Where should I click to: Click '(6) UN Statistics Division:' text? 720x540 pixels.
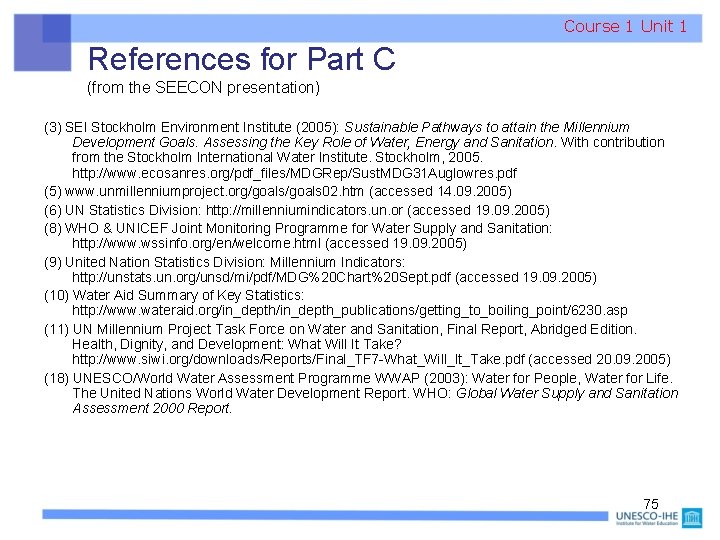pyautogui.click(x=123, y=210)
